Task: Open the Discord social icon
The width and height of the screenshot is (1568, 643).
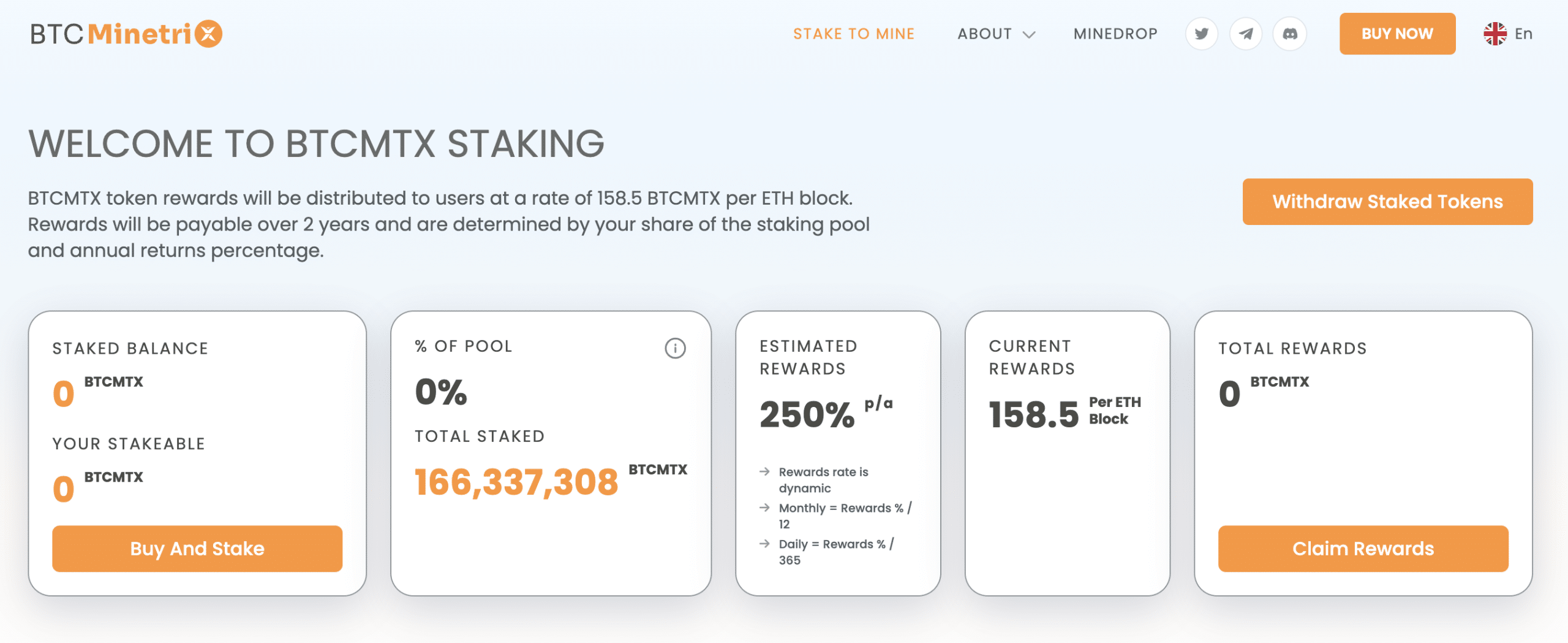Action: (x=1289, y=34)
